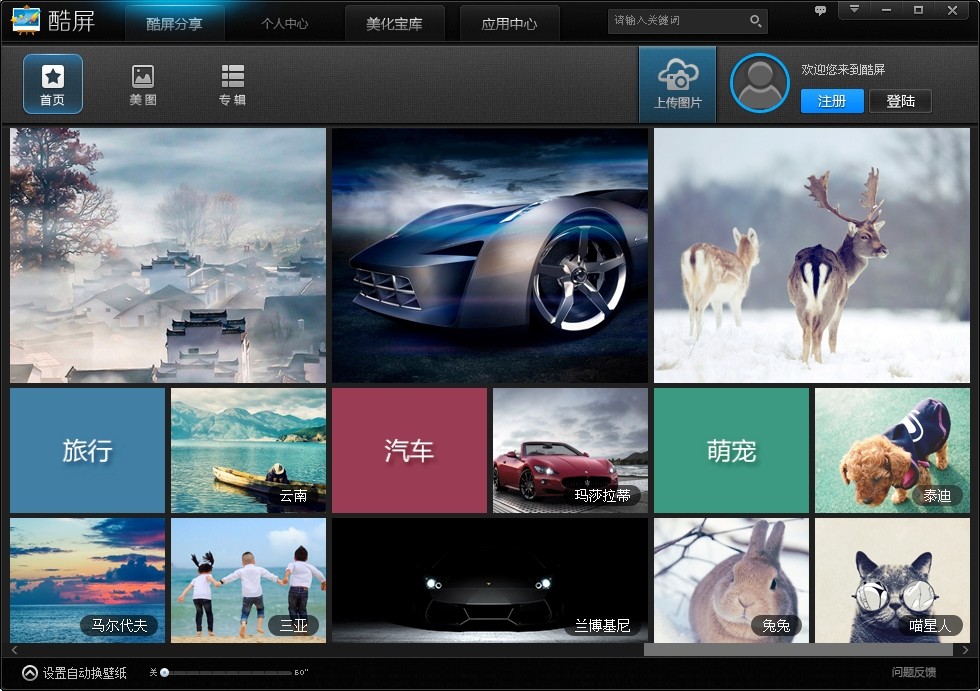This screenshot has width=980, height=691.
Task: Click the 注册 register button
Action: (832, 101)
